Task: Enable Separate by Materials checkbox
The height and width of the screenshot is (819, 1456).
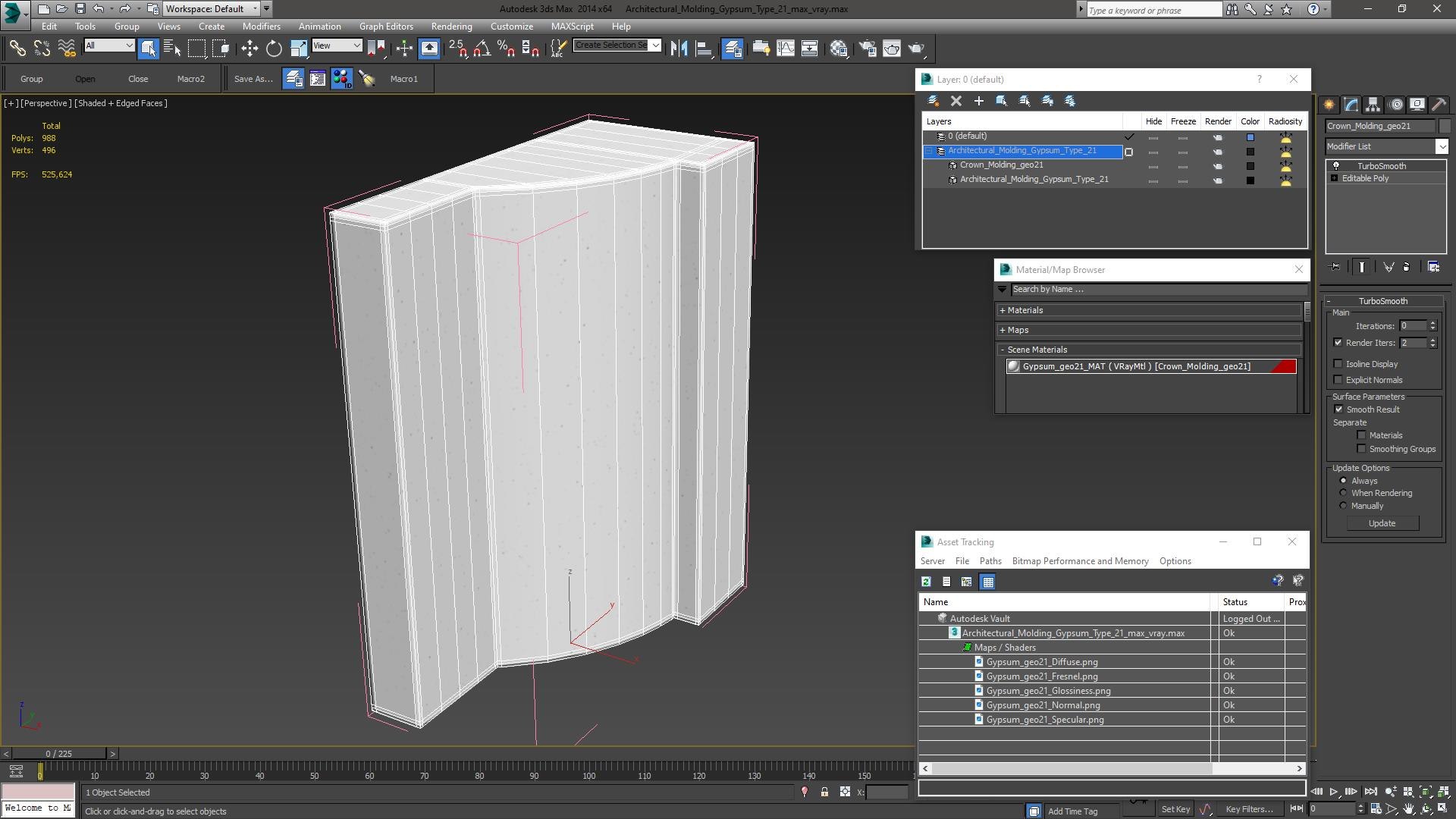Action: point(1362,435)
